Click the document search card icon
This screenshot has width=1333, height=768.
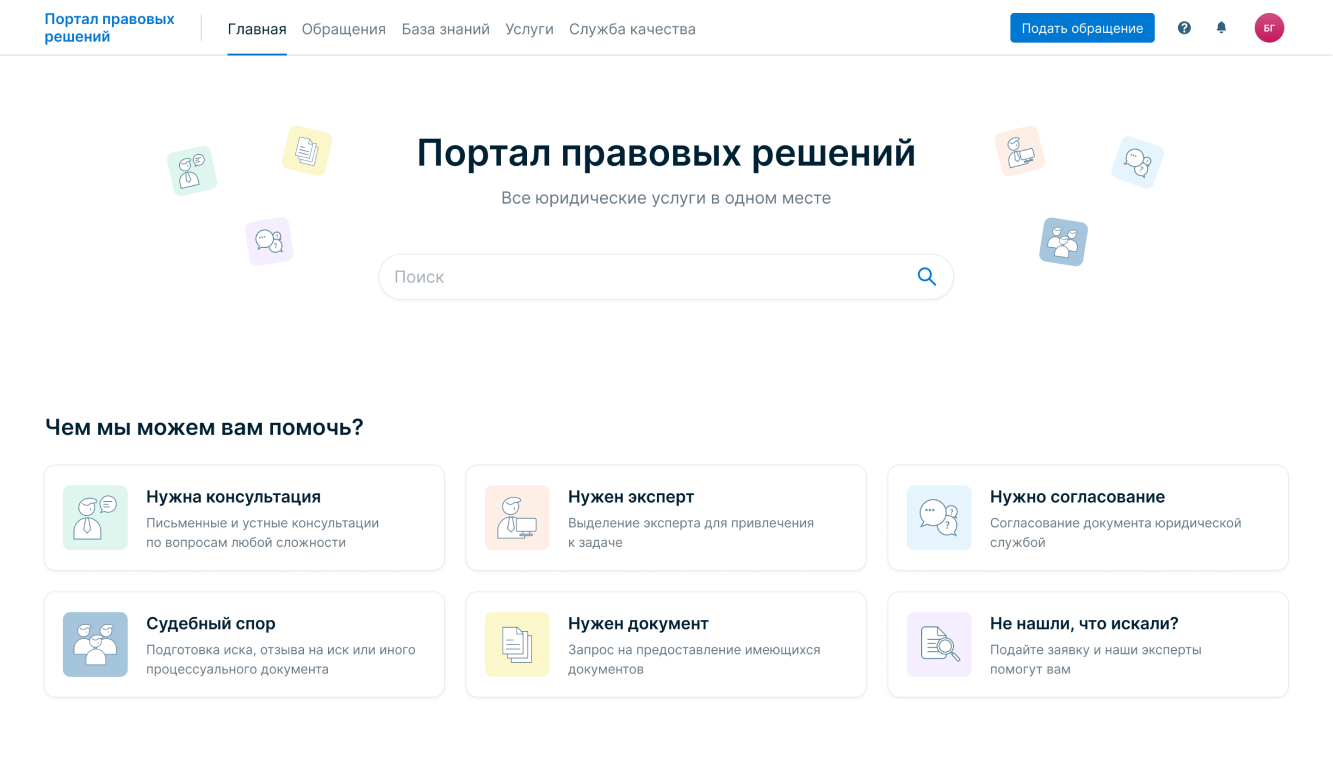(939, 644)
